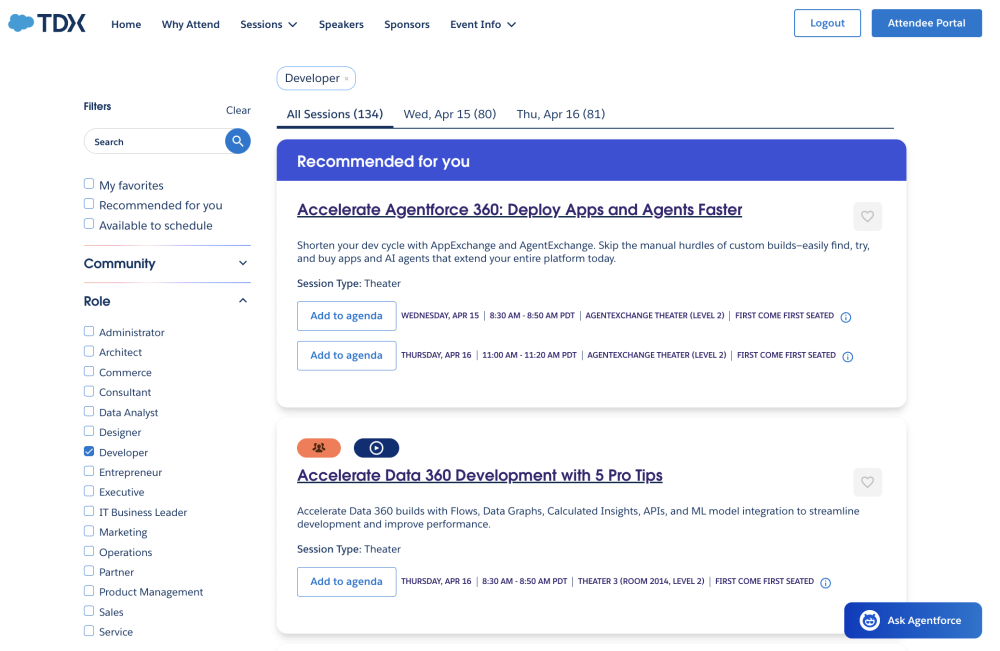
Task: Open the Sessions navigation dropdown
Action: pos(268,24)
